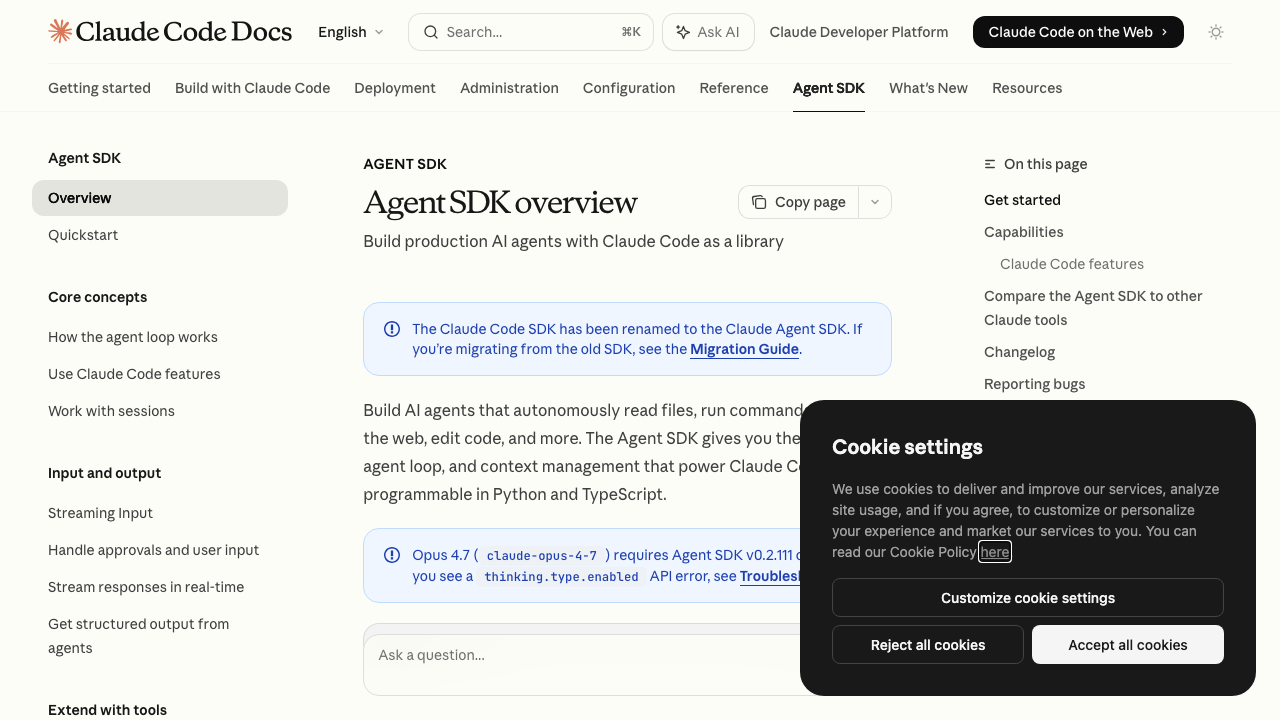The image size is (1280, 720).
Task: Click the On this page outline icon
Action: [988, 163]
